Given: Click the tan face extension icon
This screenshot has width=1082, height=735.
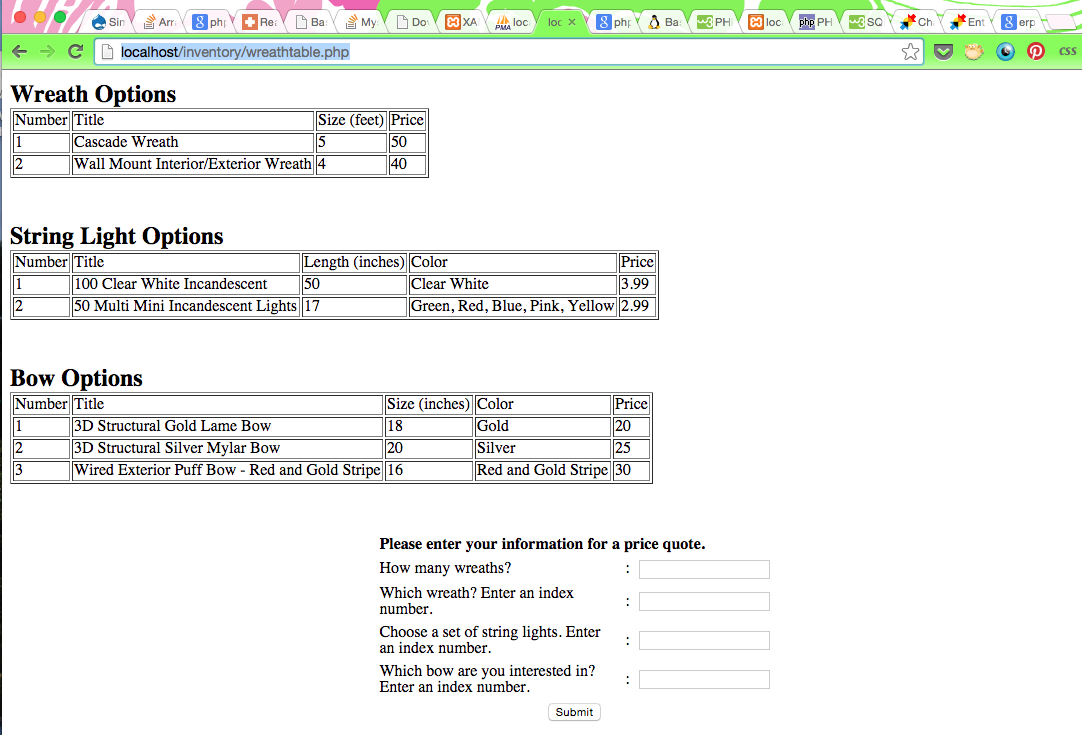Looking at the screenshot, I should pyautogui.click(x=974, y=52).
